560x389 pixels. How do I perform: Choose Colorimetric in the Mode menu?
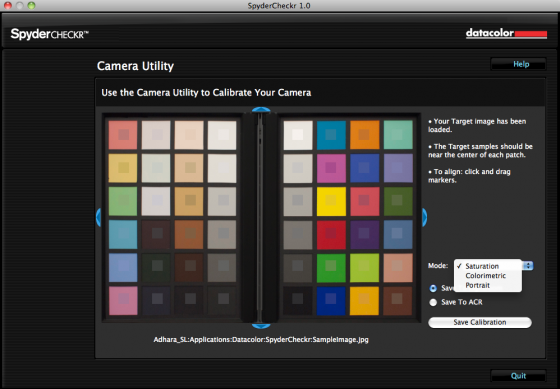[488, 276]
